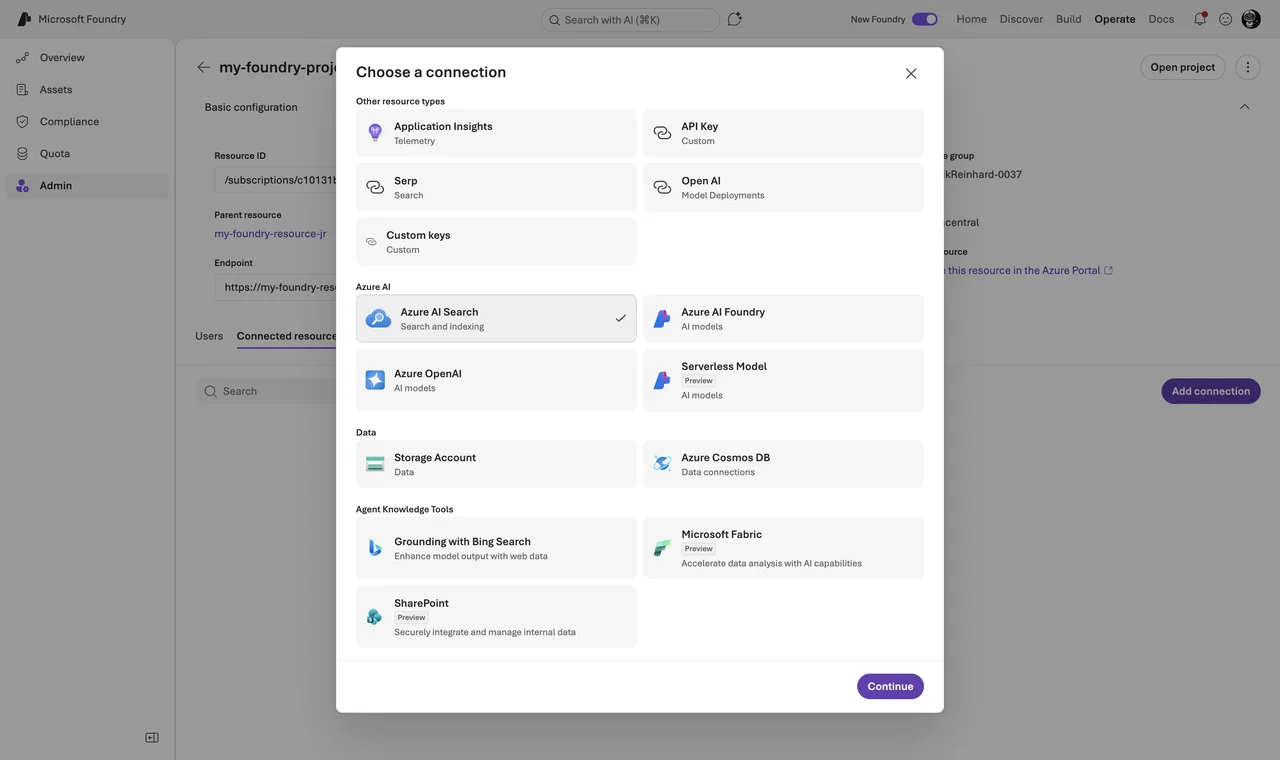Go to Home in top navigation
This screenshot has height=760, width=1280.
pos(971,19)
